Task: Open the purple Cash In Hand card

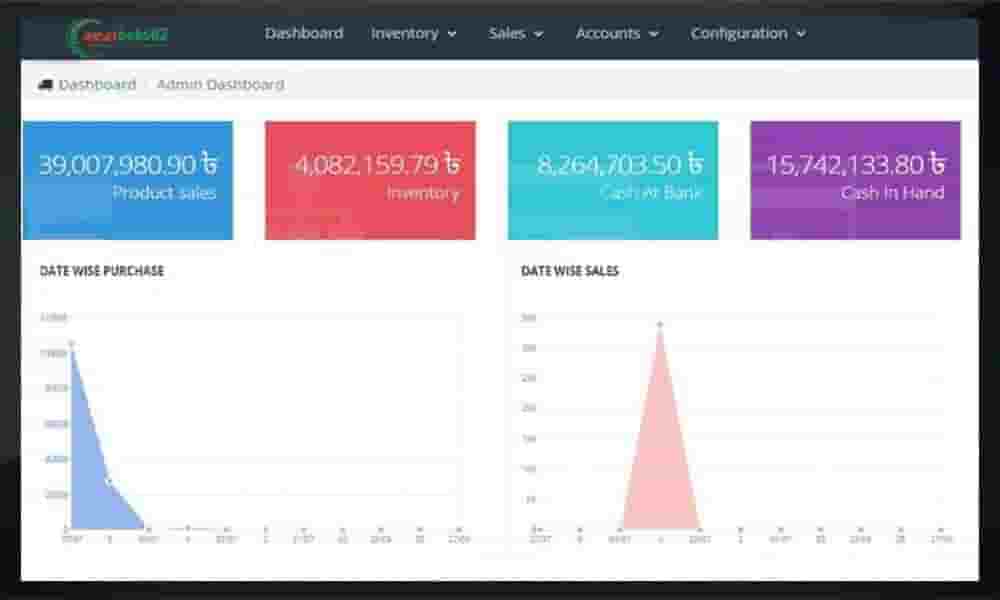Action: coord(855,180)
